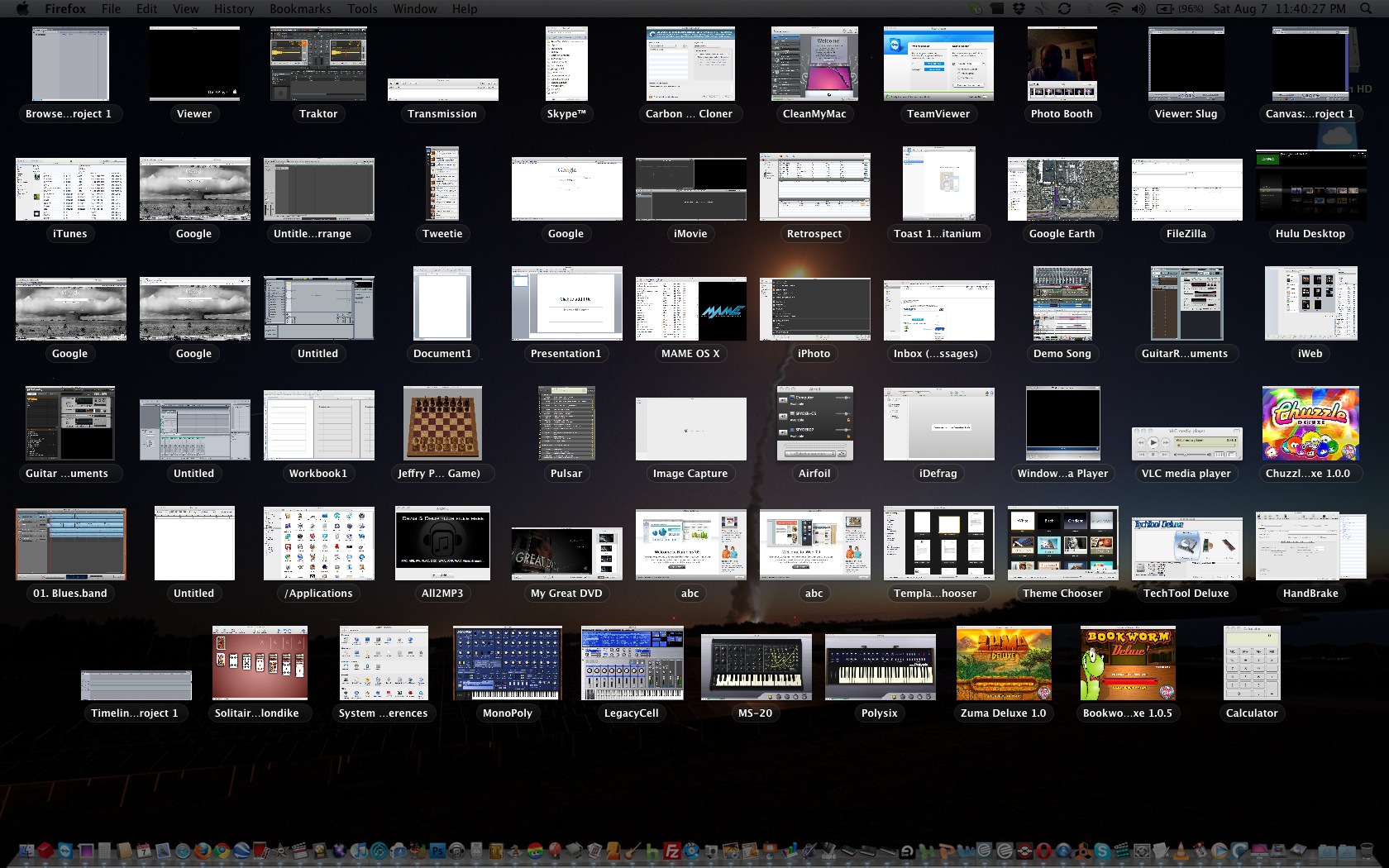This screenshot has height=868, width=1389.
Task: Open iCal from the Dock
Action: [x=143, y=850]
